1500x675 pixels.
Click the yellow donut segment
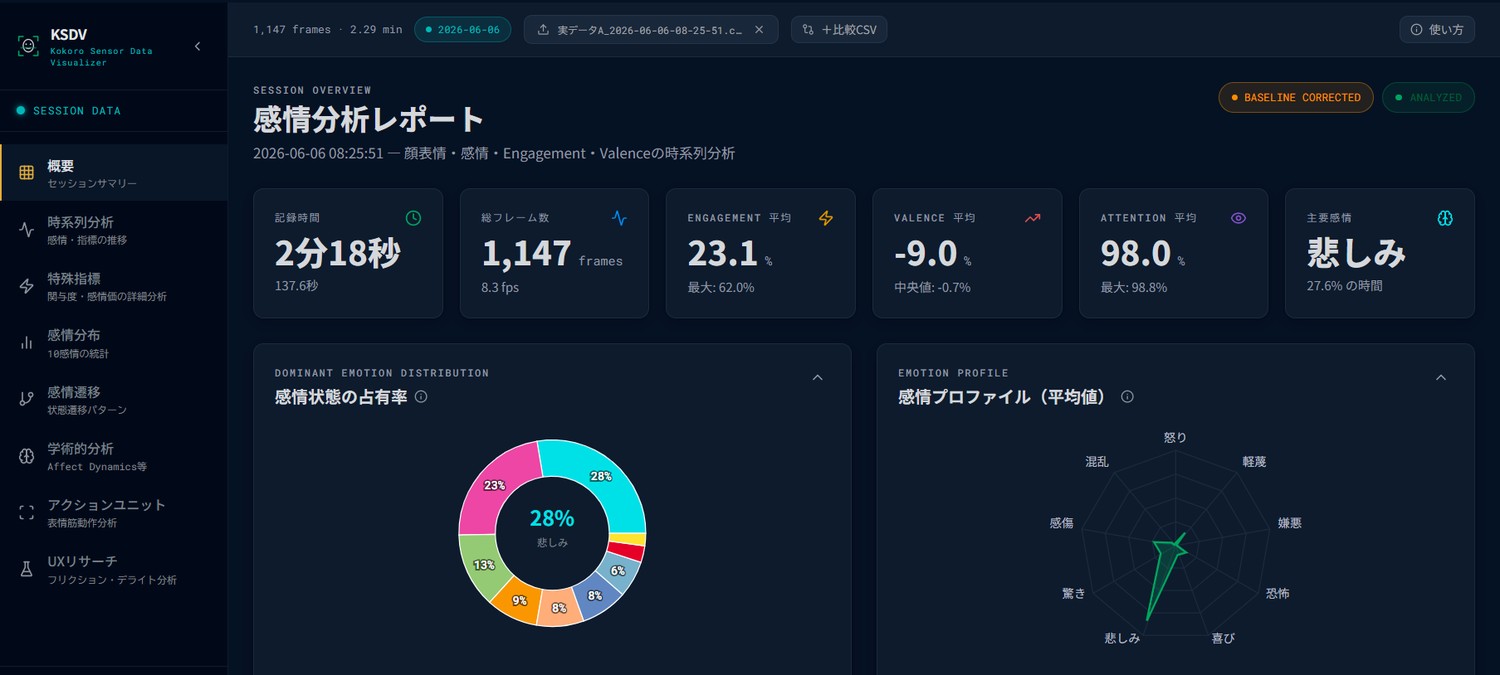[x=630, y=539]
